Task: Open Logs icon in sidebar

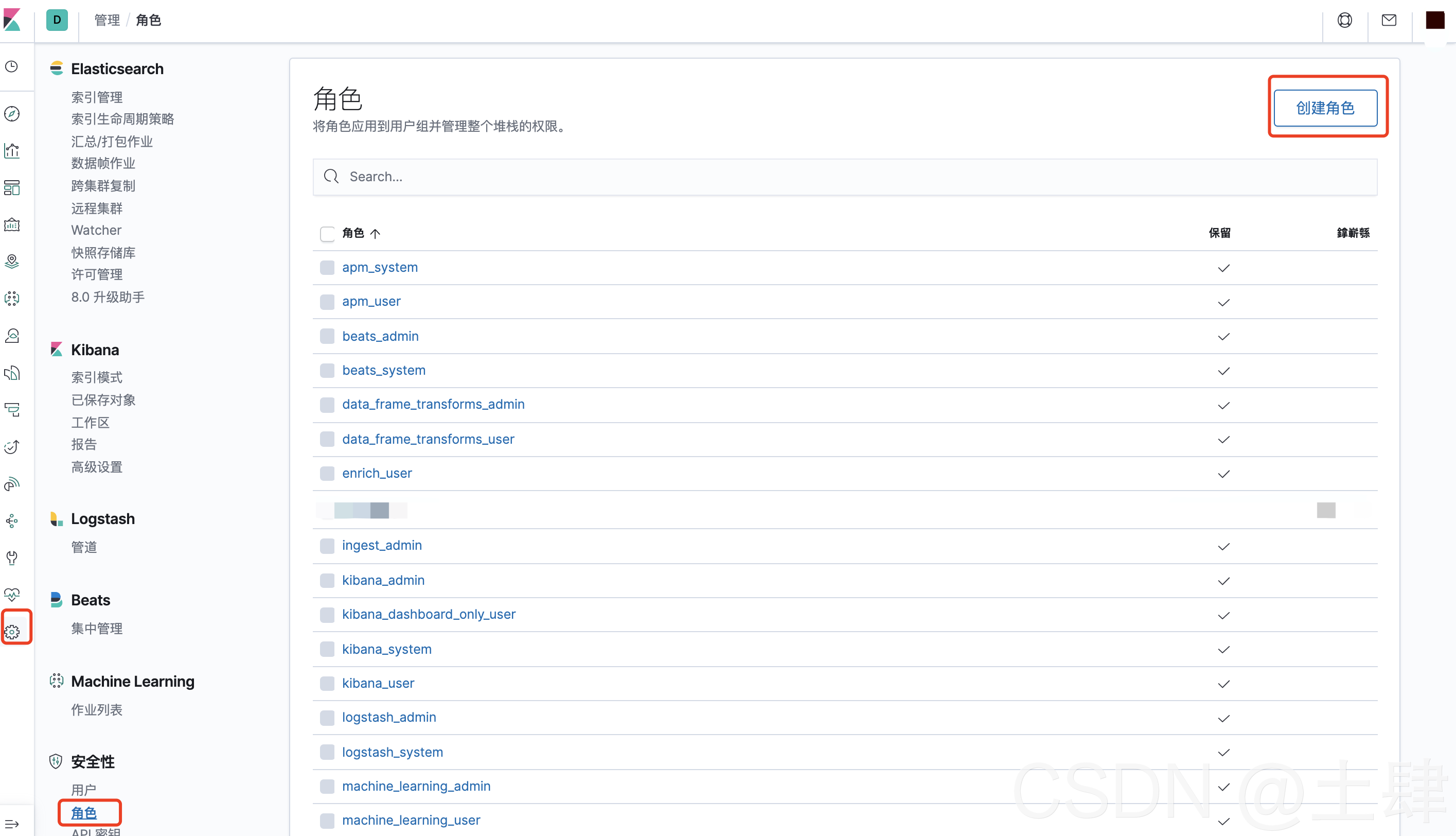Action: click(12, 373)
